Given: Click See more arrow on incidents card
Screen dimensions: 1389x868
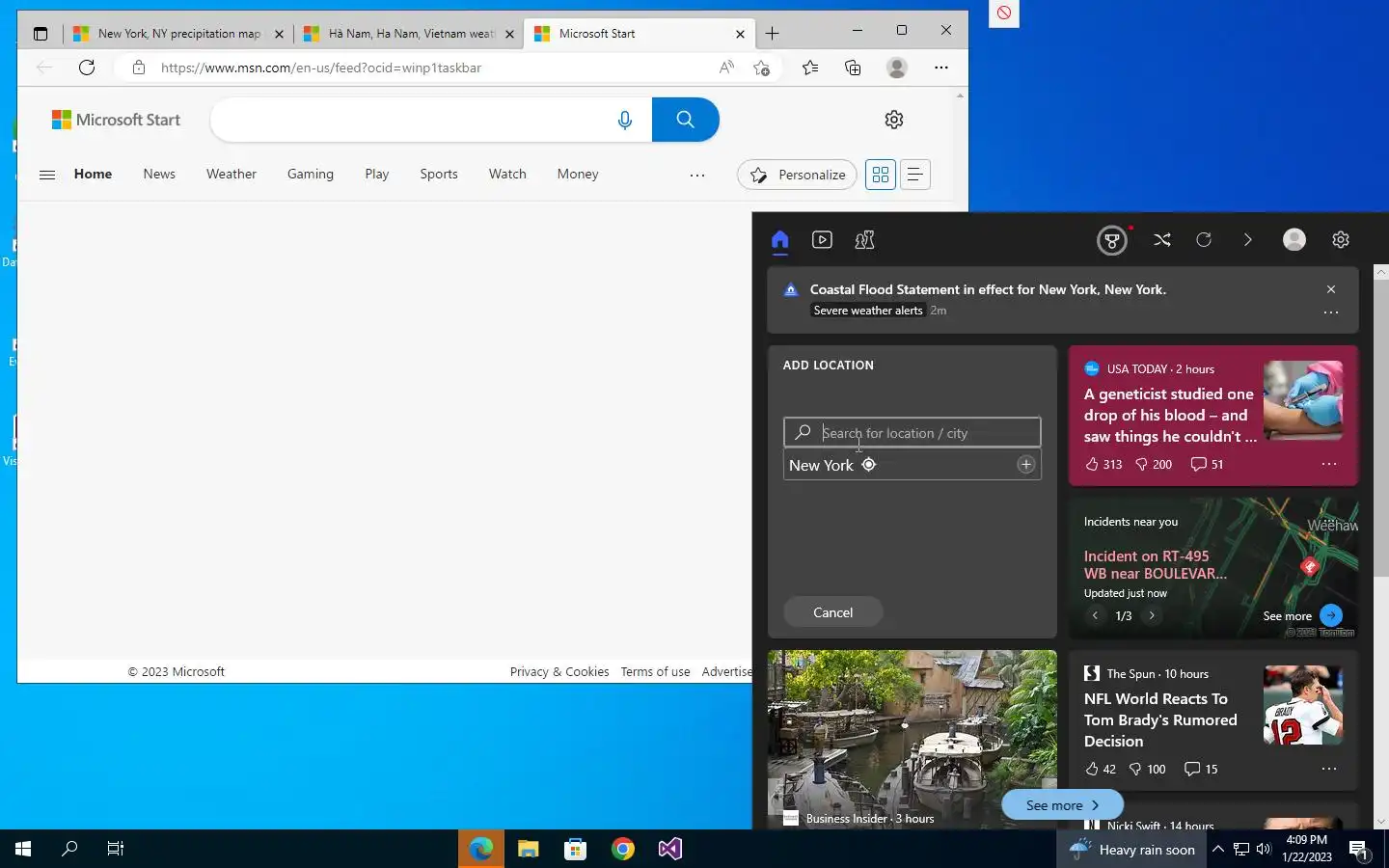Looking at the screenshot, I should (1331, 615).
